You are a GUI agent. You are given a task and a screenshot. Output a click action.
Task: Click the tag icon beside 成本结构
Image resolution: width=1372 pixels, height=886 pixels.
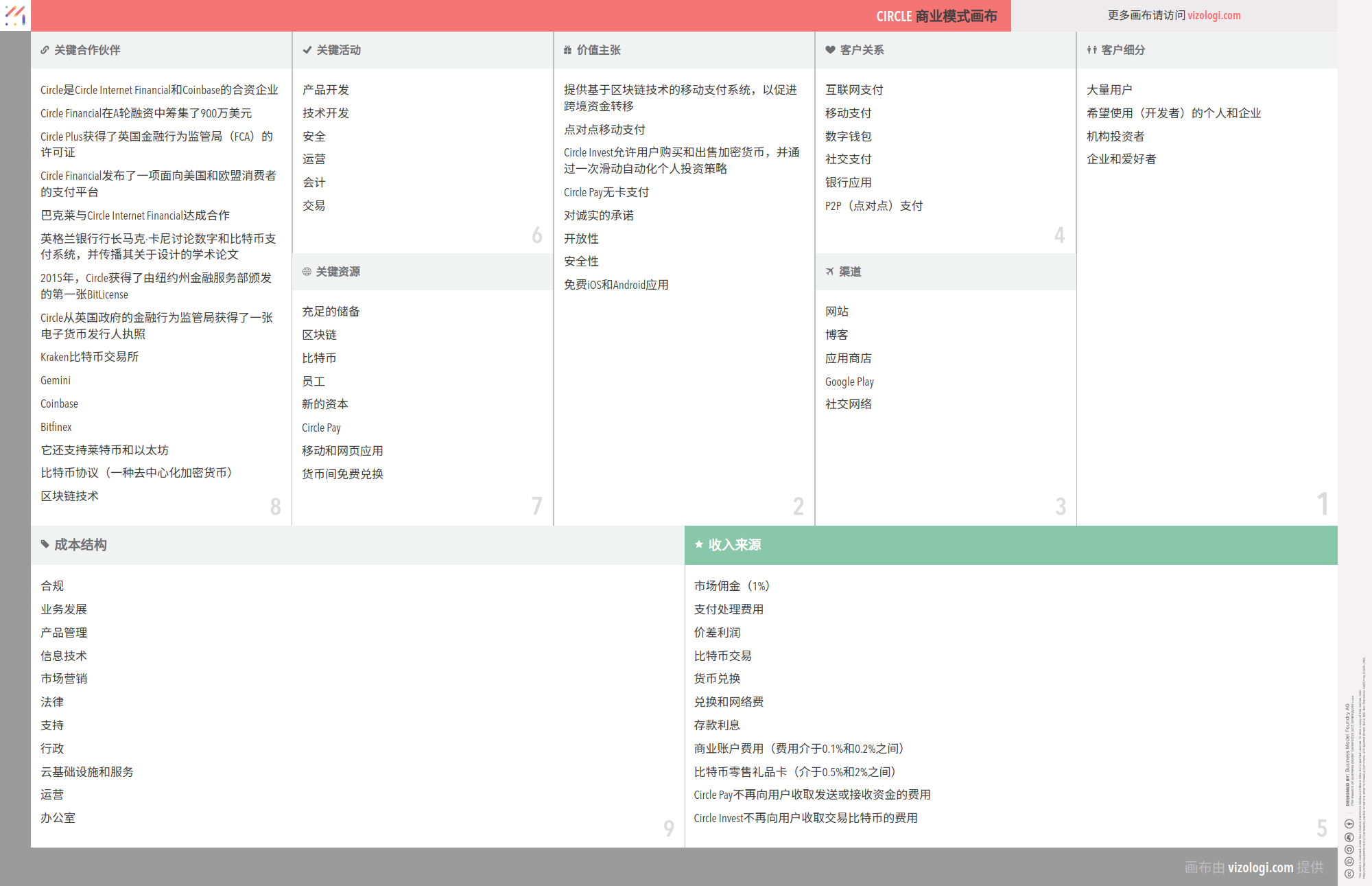point(45,544)
